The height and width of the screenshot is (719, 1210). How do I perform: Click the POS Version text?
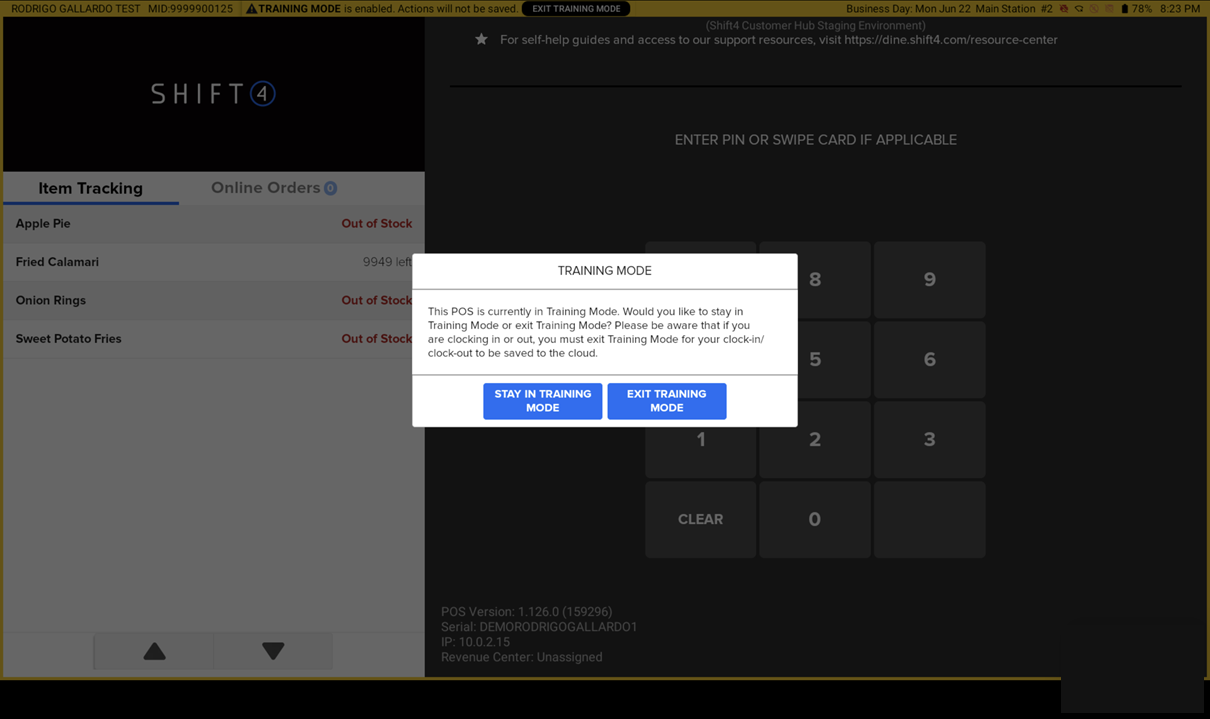(526, 612)
